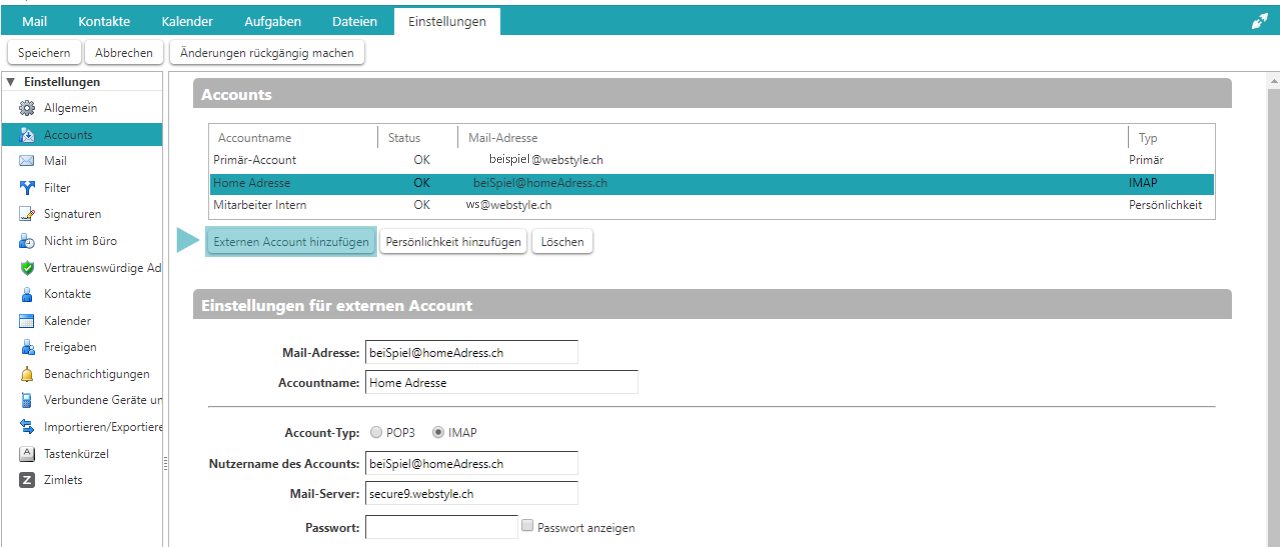Select the POP3 account type

tap(376, 433)
